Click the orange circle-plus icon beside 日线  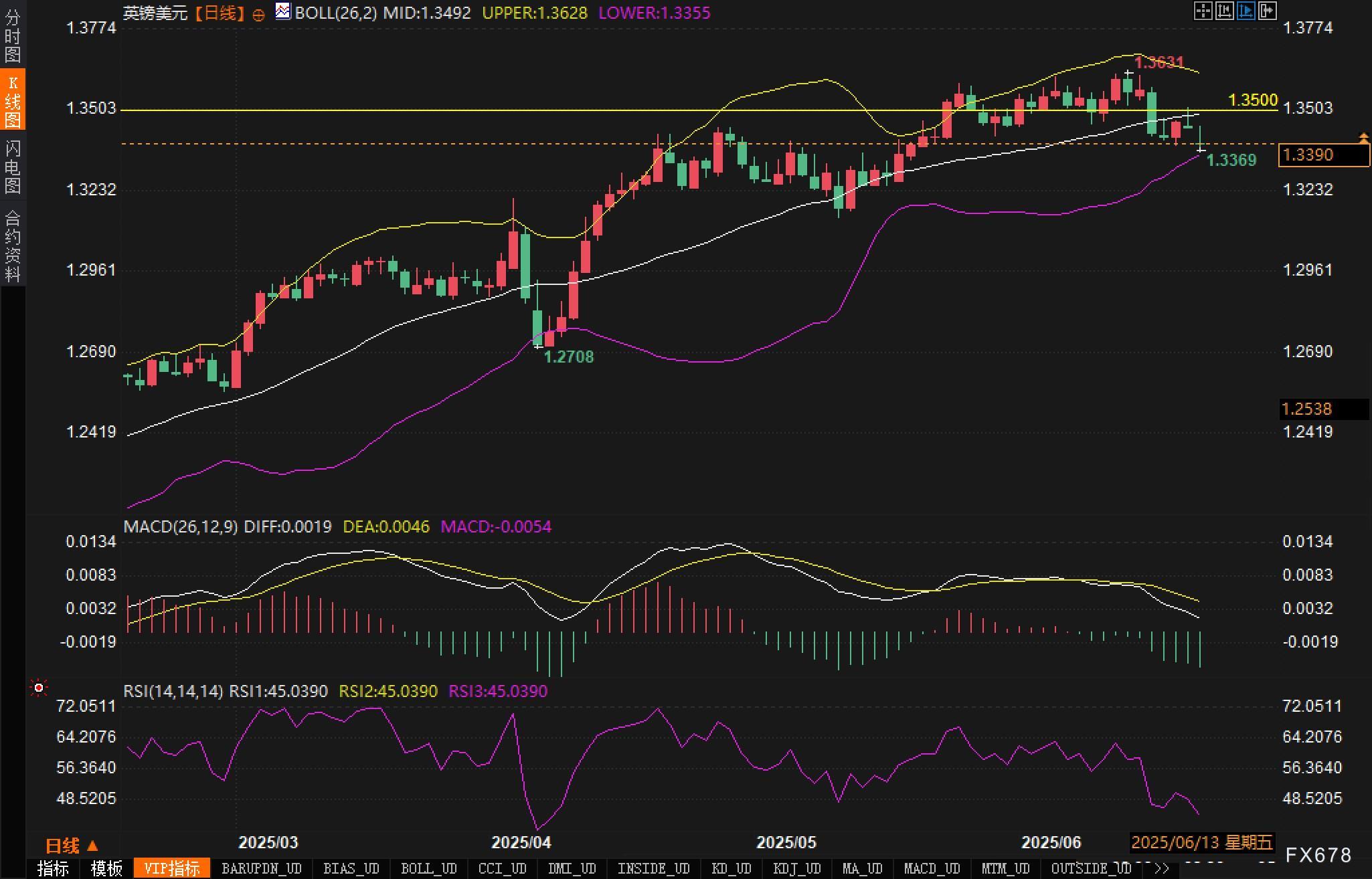[x=258, y=15]
